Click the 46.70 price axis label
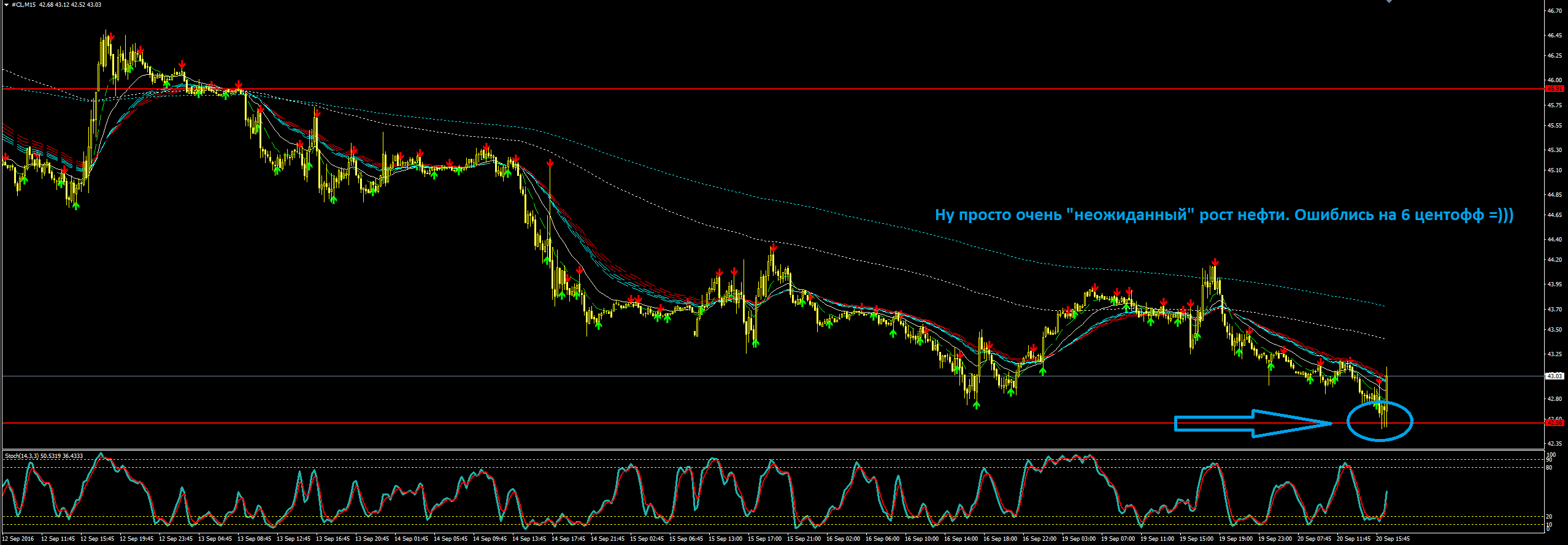Viewport: 1568px width, 545px height. [1555, 11]
